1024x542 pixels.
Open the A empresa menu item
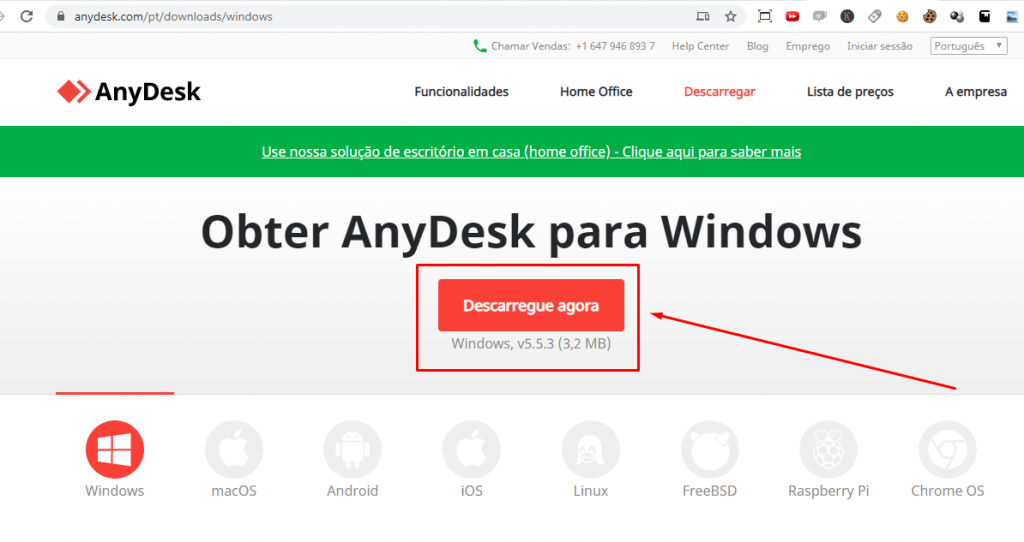coord(976,92)
